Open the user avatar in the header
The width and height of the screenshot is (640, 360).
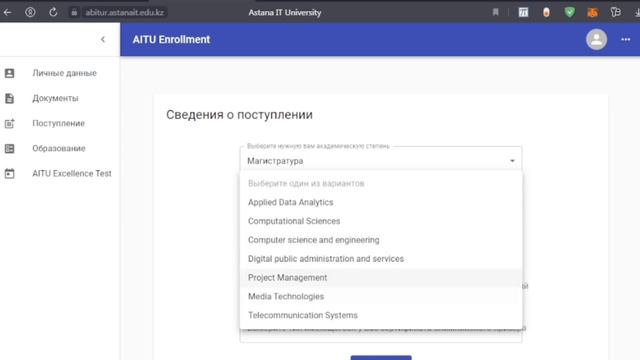click(x=596, y=40)
